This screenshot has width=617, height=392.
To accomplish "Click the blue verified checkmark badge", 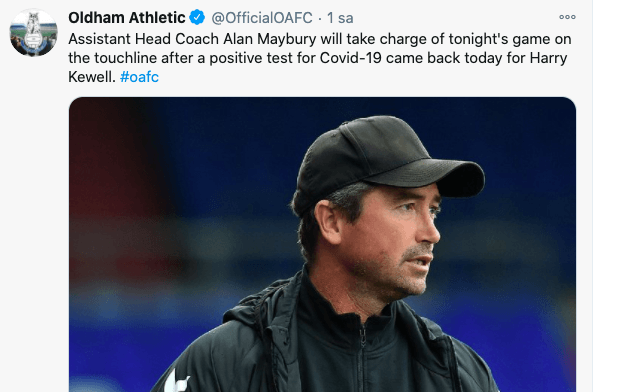I will 197,18.
